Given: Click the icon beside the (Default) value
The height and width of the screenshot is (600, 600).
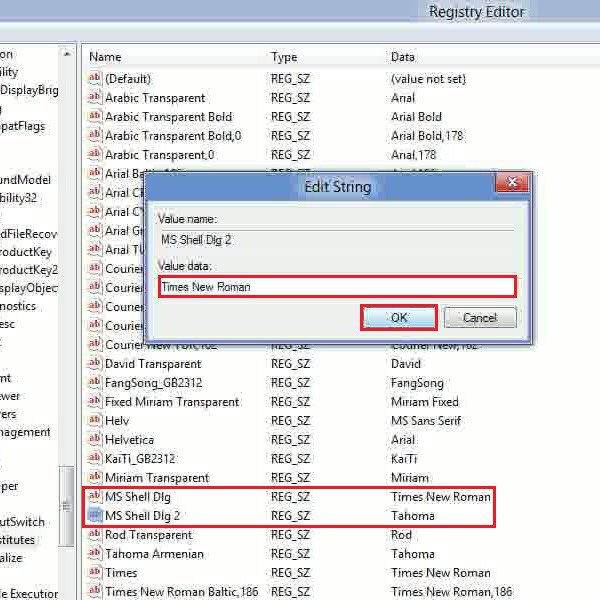Looking at the screenshot, I should click(96, 78).
